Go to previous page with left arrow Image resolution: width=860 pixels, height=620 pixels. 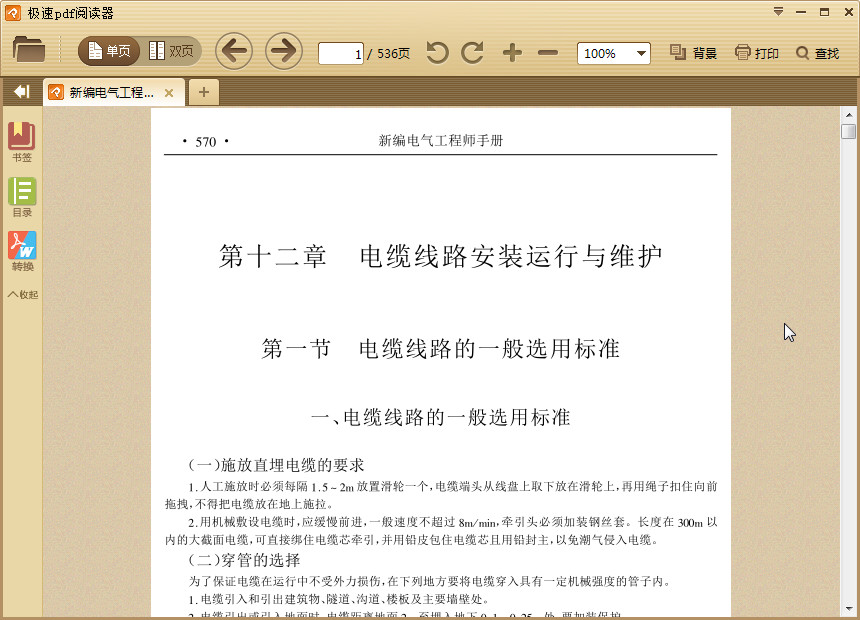(234, 52)
